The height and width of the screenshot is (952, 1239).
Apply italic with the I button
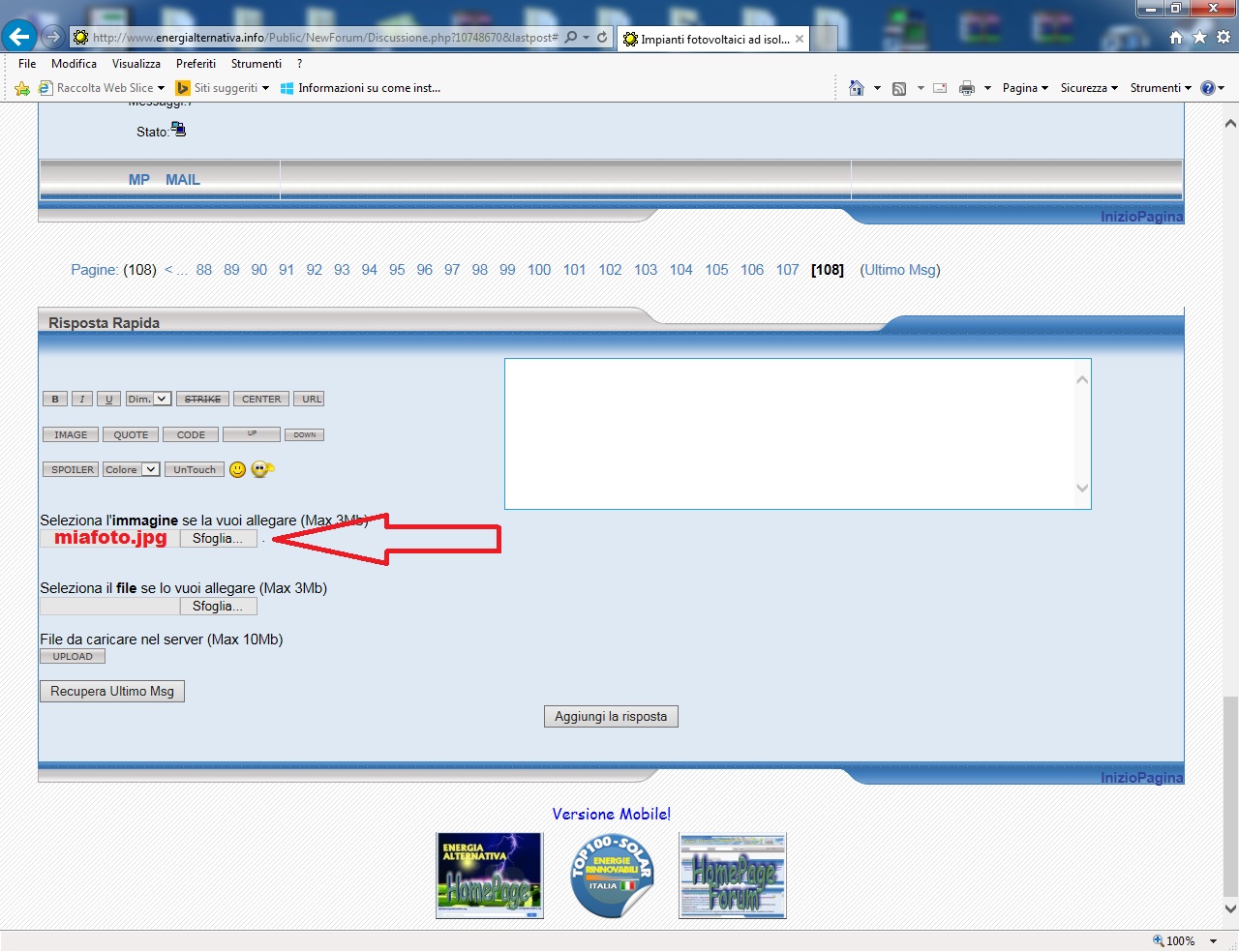click(x=82, y=400)
